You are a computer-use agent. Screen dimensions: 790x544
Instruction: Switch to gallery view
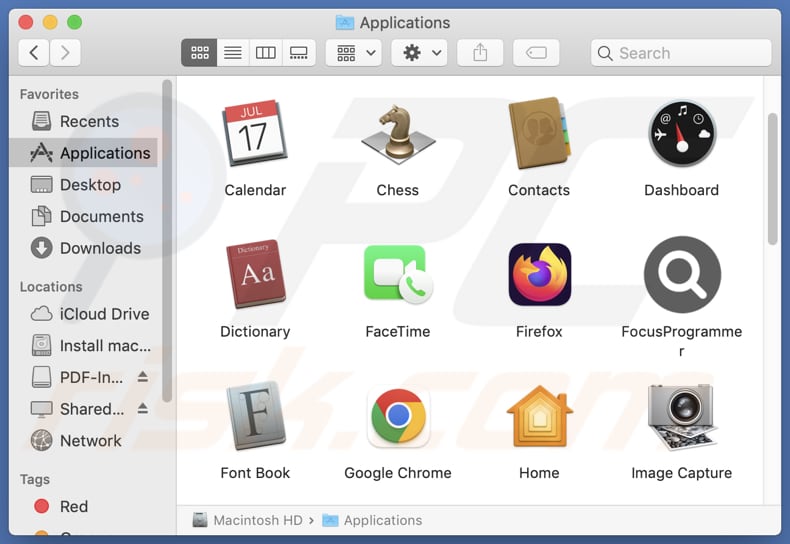click(x=299, y=52)
